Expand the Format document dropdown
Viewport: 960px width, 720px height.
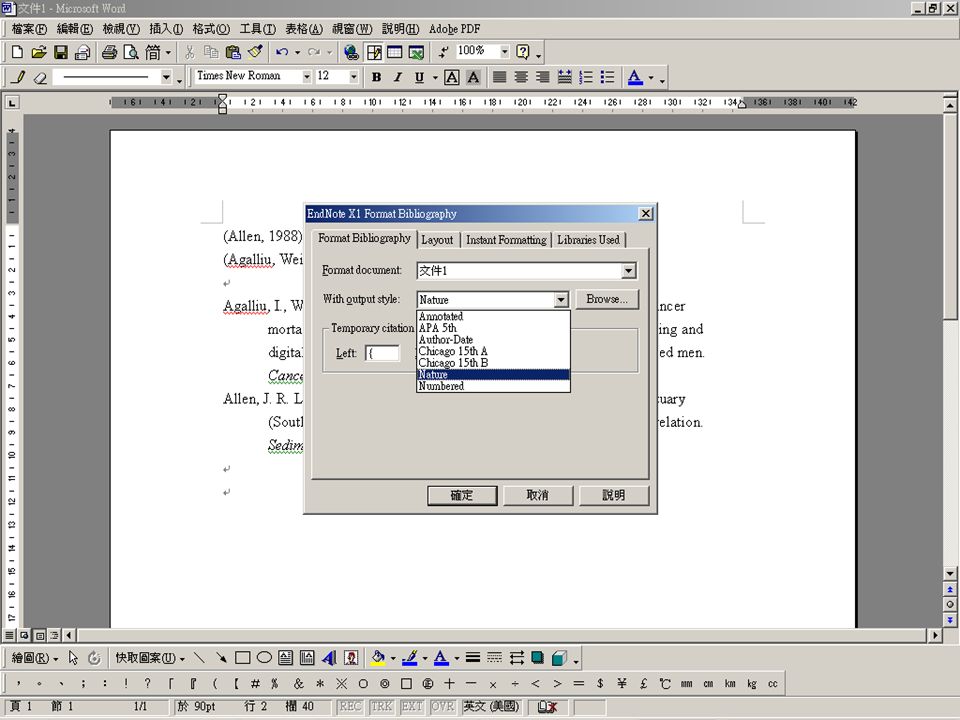[x=628, y=271]
